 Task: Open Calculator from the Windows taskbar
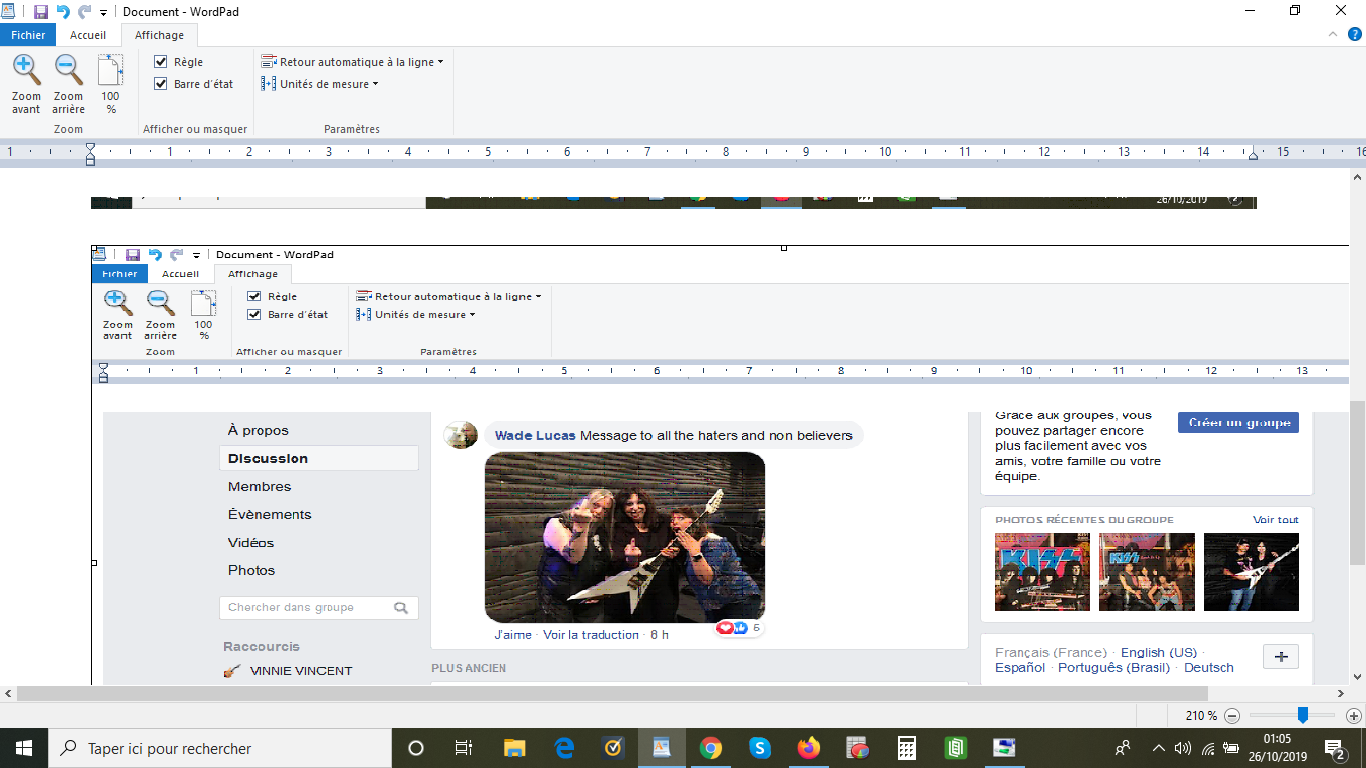coord(907,748)
